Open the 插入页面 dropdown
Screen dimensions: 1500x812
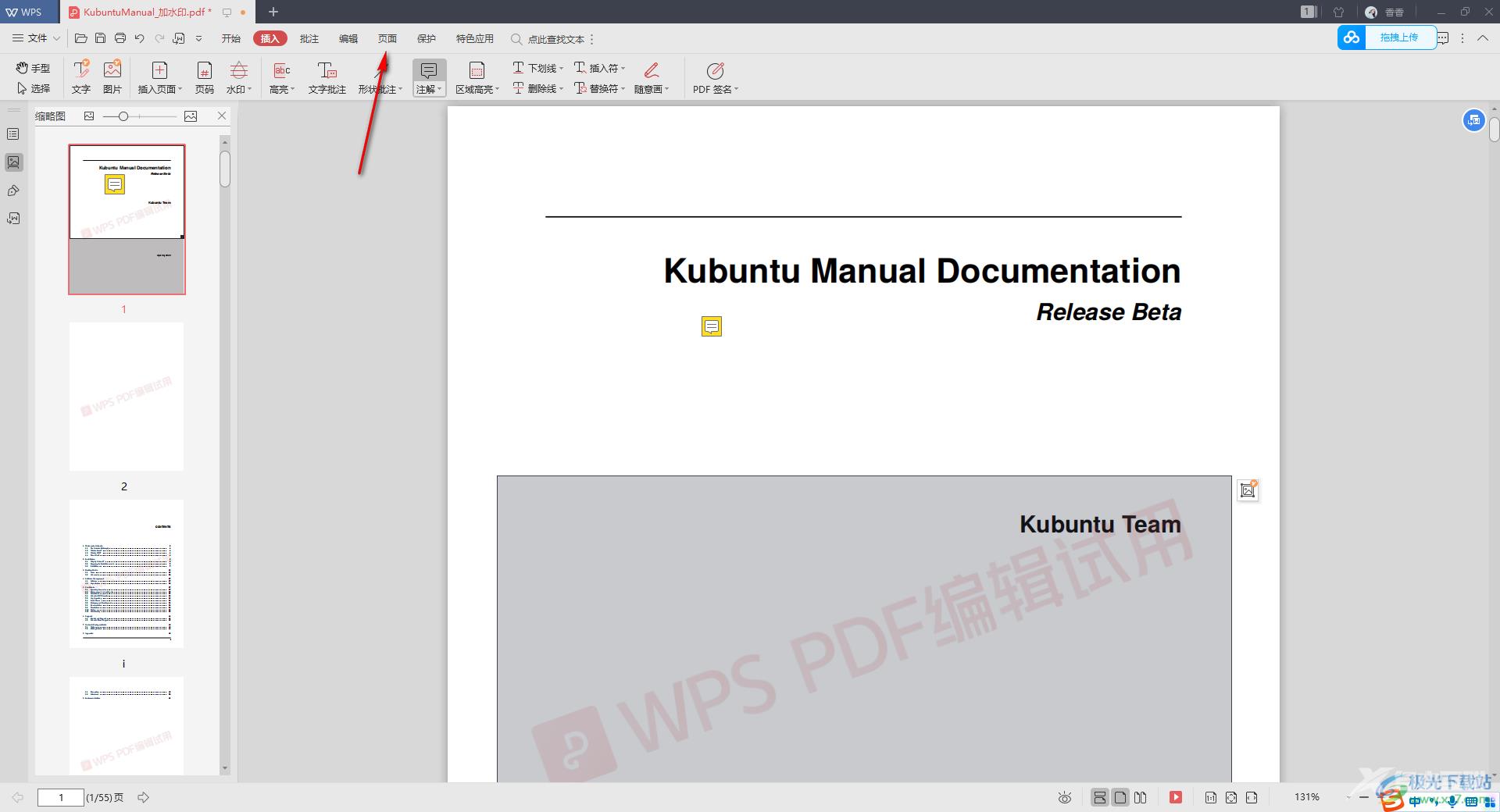click(x=159, y=77)
